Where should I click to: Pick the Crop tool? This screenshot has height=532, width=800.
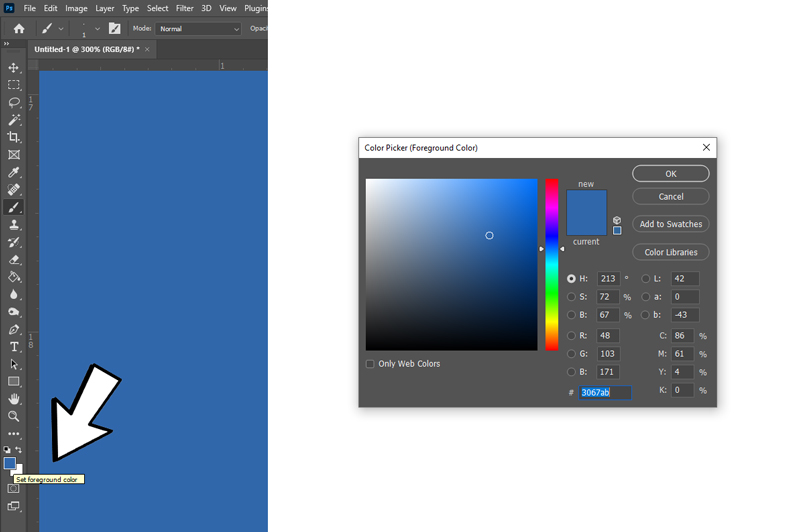[x=14, y=137]
